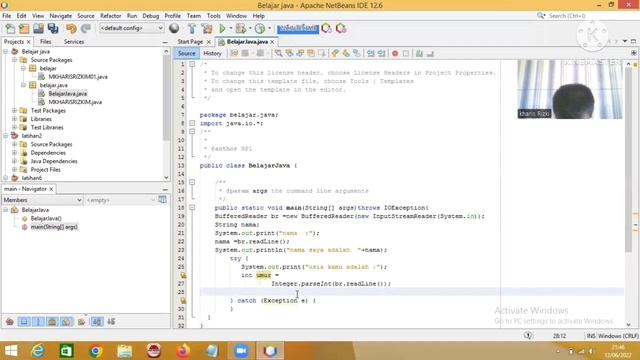The width and height of the screenshot is (640, 360).
Task: Toggle Show Inherited Members in Navigator
Action: tap(10, 322)
